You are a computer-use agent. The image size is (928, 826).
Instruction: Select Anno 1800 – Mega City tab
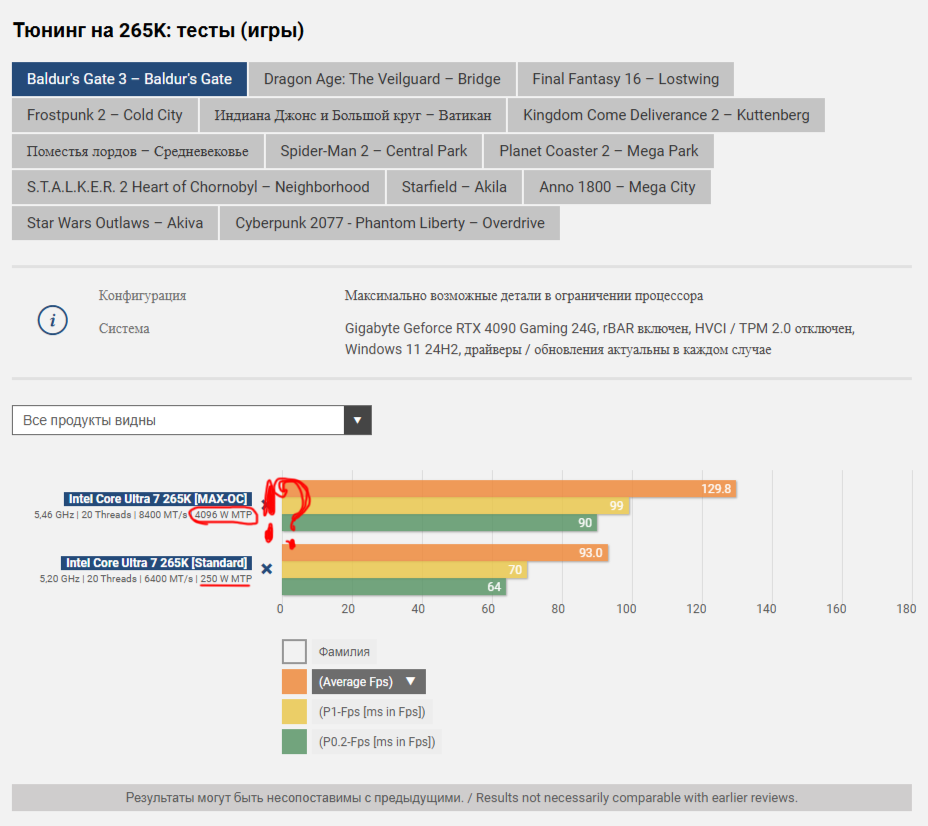pyautogui.click(x=617, y=187)
